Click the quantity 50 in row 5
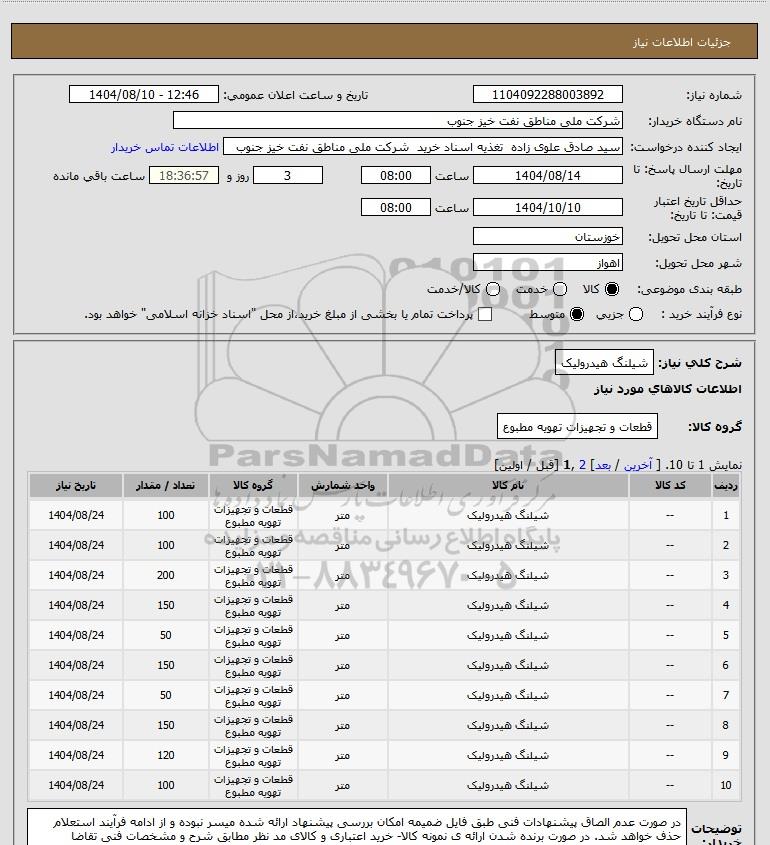The height and width of the screenshot is (845, 770). coord(165,636)
